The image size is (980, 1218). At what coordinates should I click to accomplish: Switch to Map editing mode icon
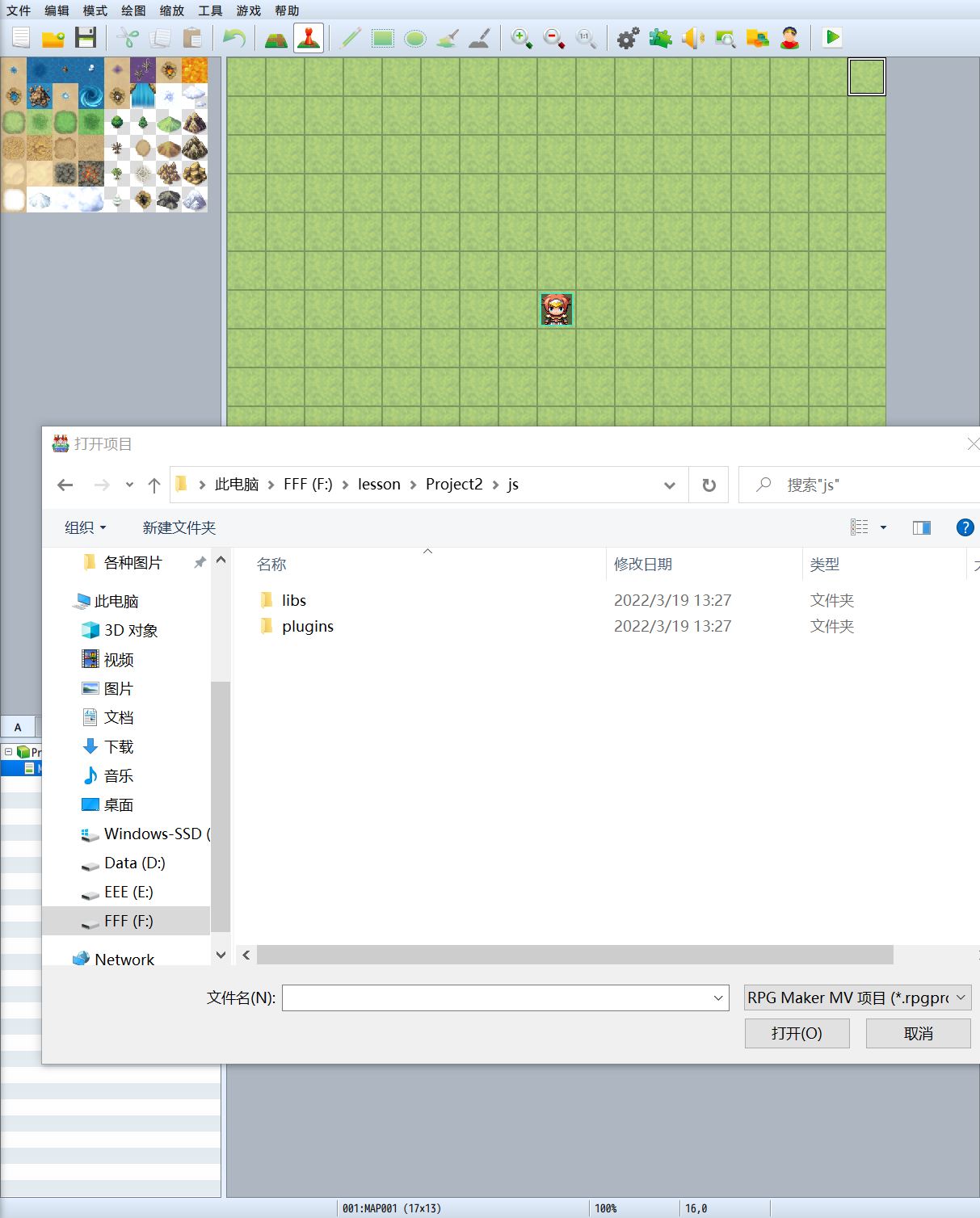[x=276, y=38]
